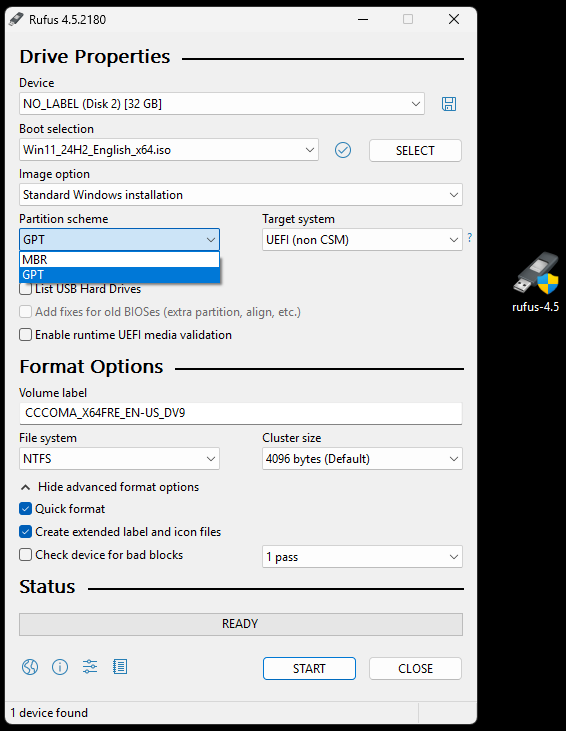Viewport: 566px width, 731px height.
Task: Click the Target system help question mark
Action: 469,238
